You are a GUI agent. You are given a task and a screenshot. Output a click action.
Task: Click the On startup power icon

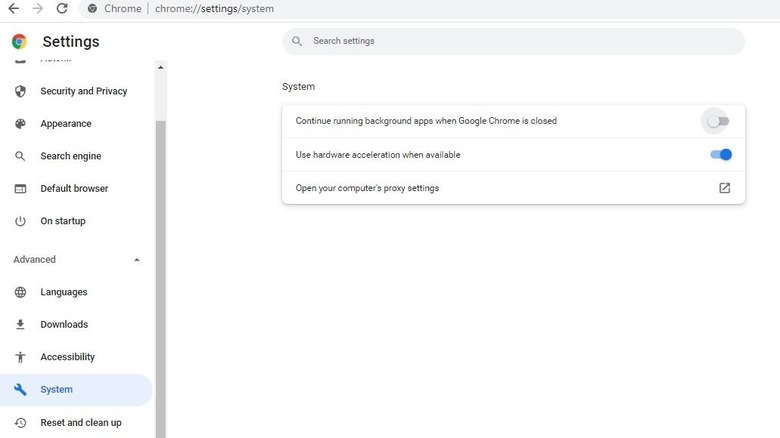(x=20, y=221)
